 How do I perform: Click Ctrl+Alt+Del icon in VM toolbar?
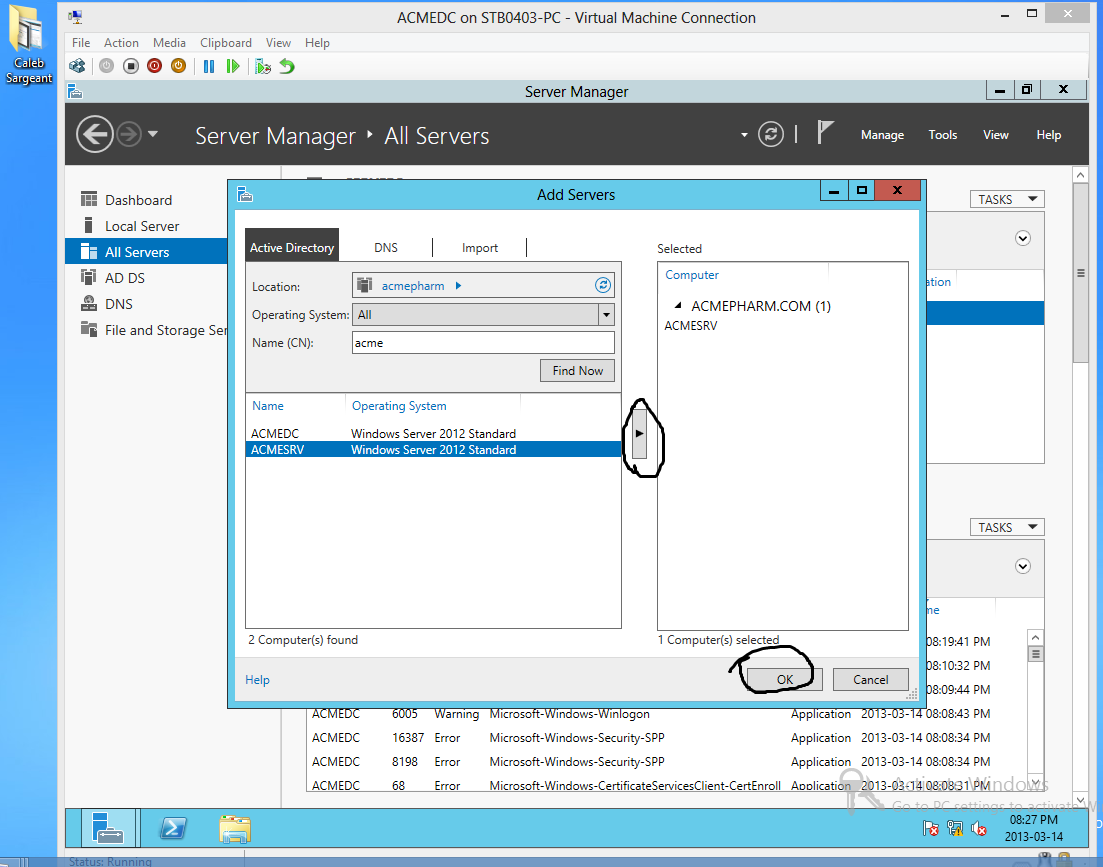point(77,66)
